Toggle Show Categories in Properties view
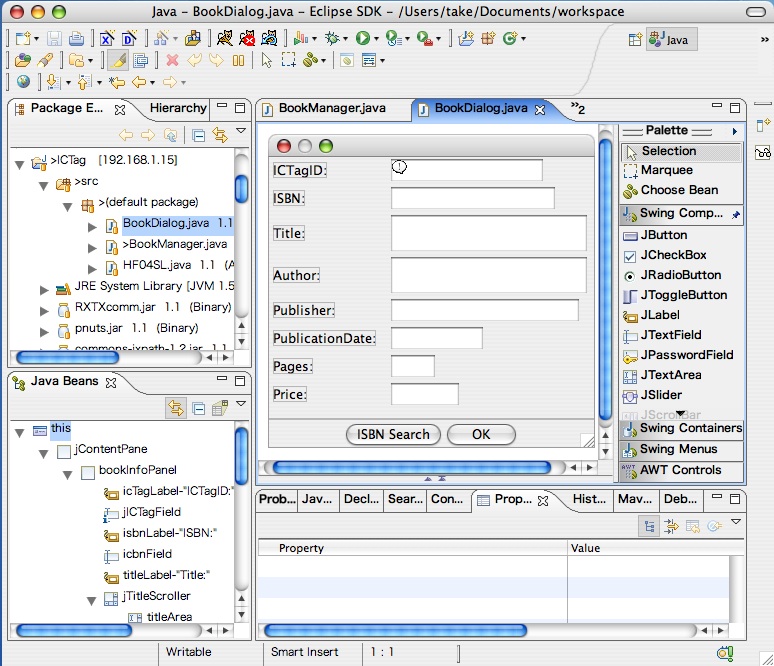 pos(649,525)
